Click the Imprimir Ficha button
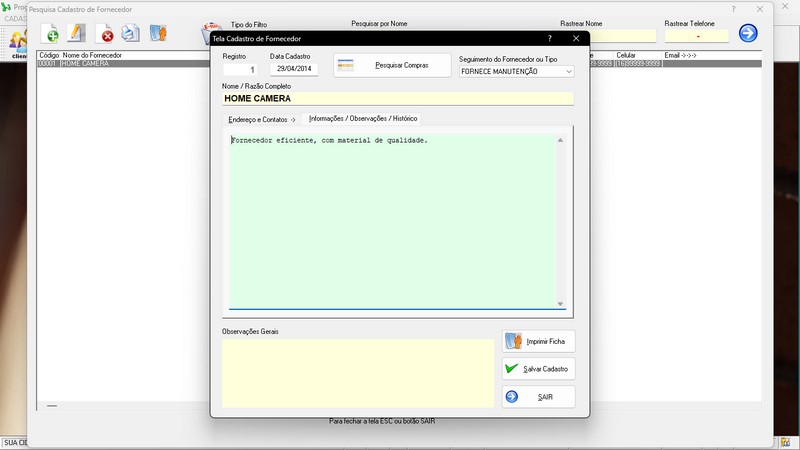This screenshot has width=800, height=450. coord(539,341)
